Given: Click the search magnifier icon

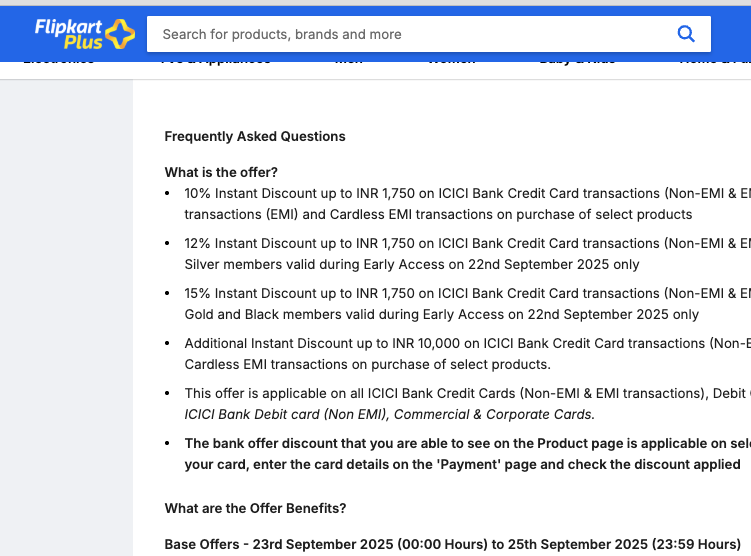Looking at the screenshot, I should pos(686,34).
